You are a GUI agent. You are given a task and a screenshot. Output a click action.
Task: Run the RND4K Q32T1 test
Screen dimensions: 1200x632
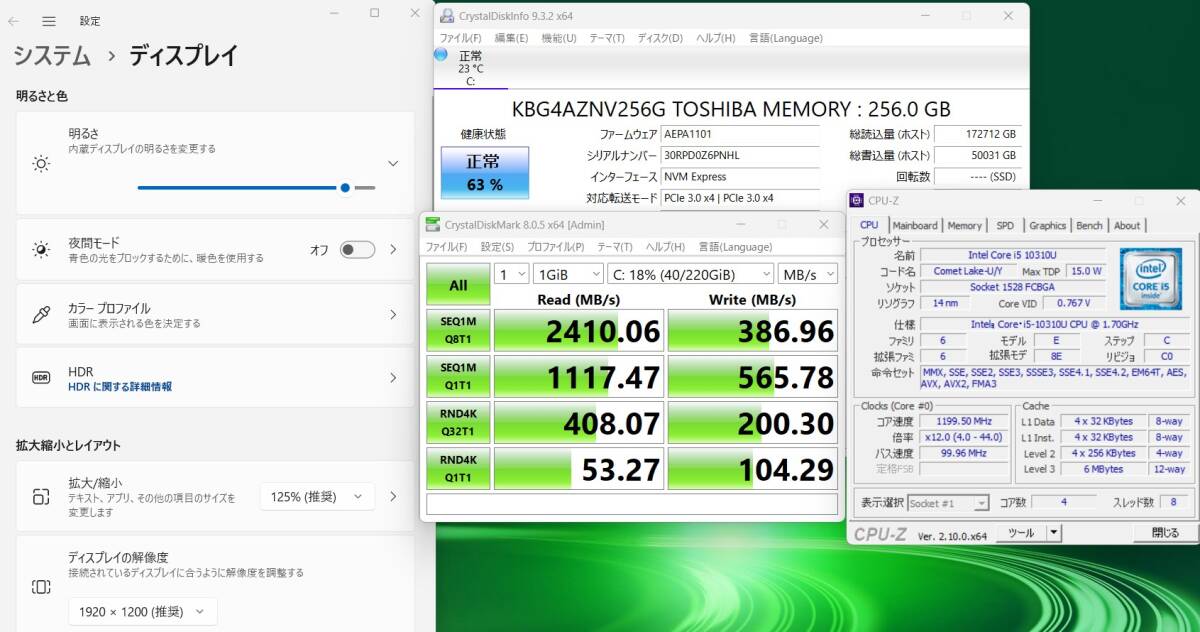(458, 422)
